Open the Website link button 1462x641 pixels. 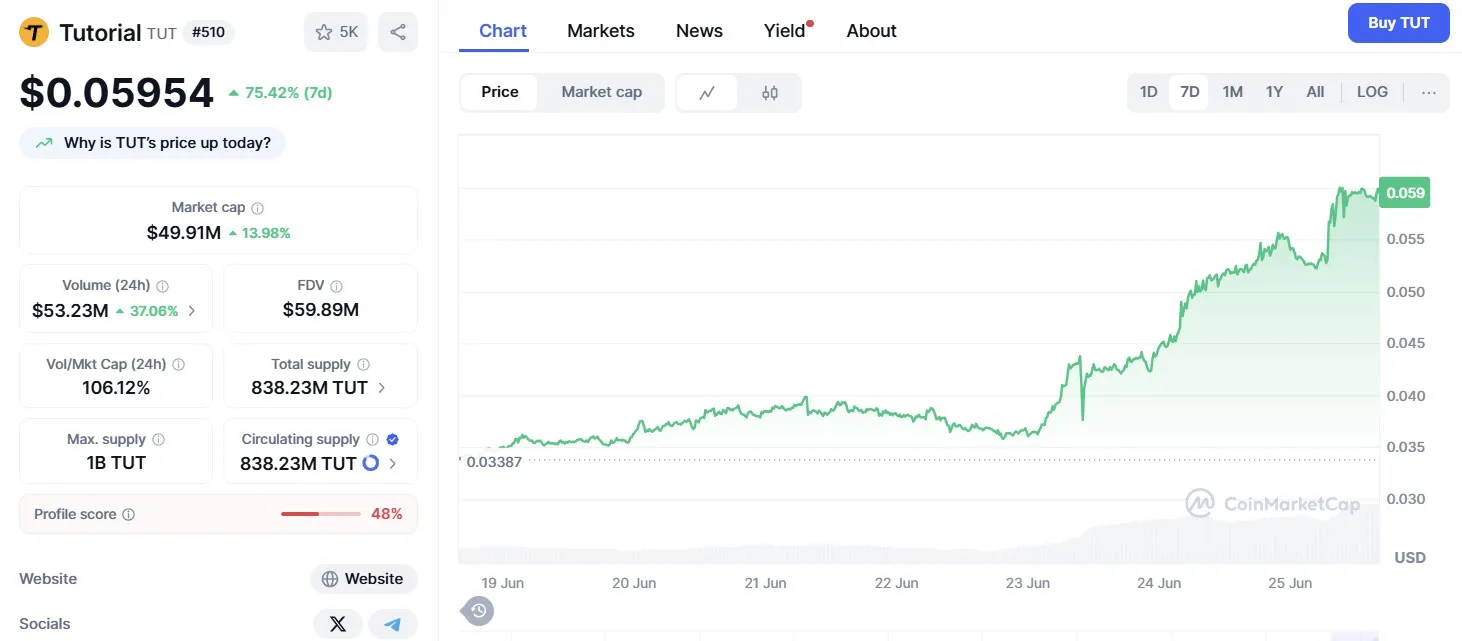363,579
